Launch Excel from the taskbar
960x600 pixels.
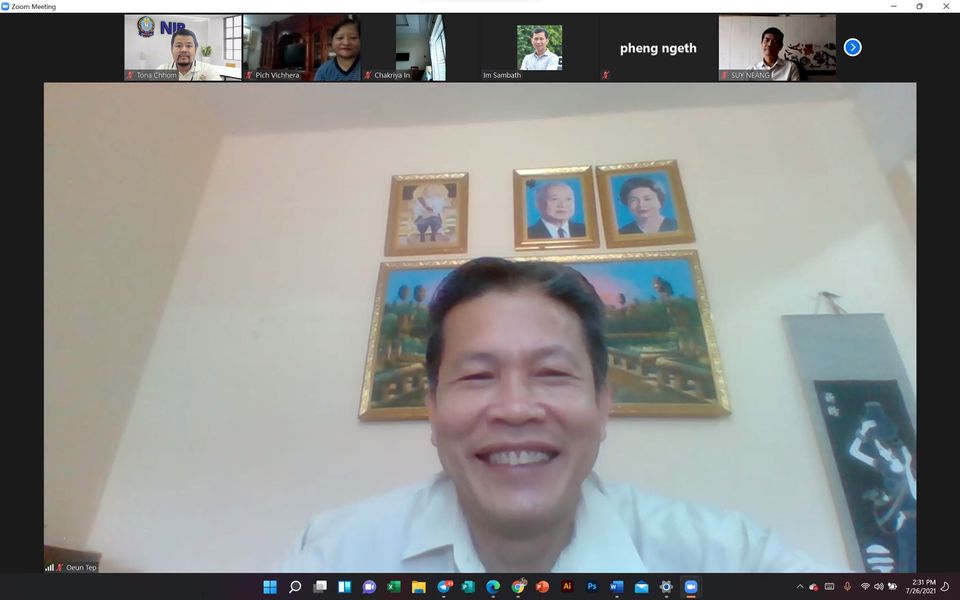(394, 587)
